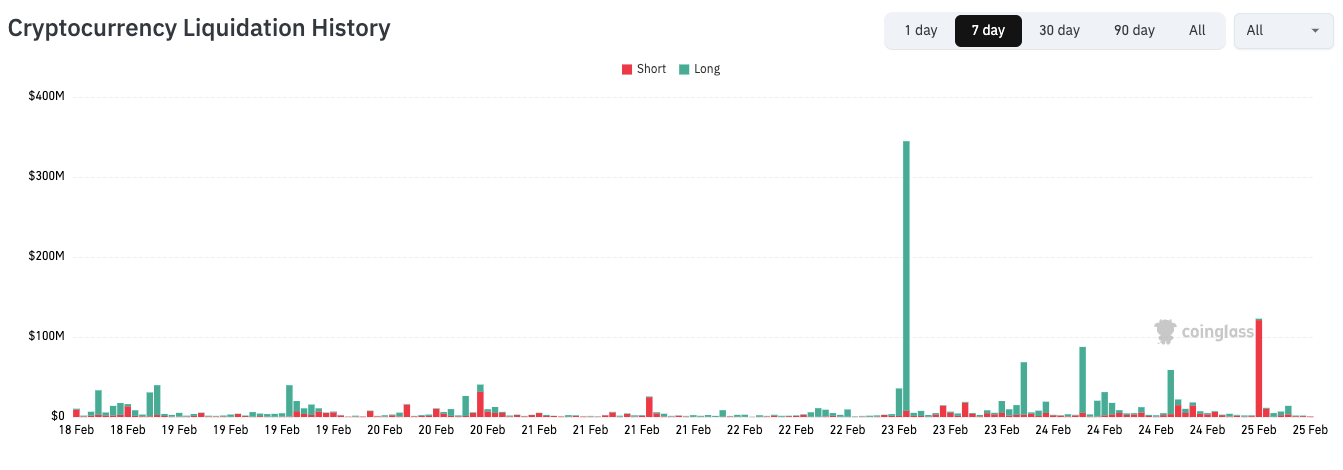The width and height of the screenshot is (1343, 470).
Task: Click the coinglass watermark logo icon
Action: (x=1165, y=332)
